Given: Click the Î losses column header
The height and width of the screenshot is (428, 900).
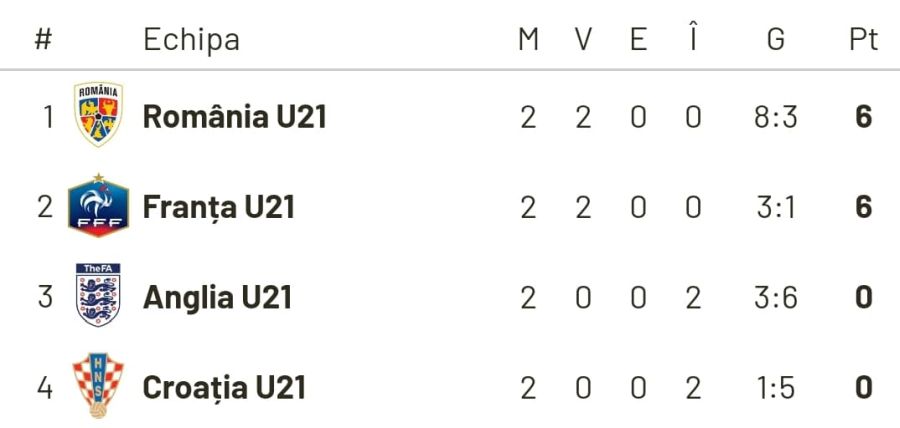Looking at the screenshot, I should pyautogui.click(x=693, y=39).
